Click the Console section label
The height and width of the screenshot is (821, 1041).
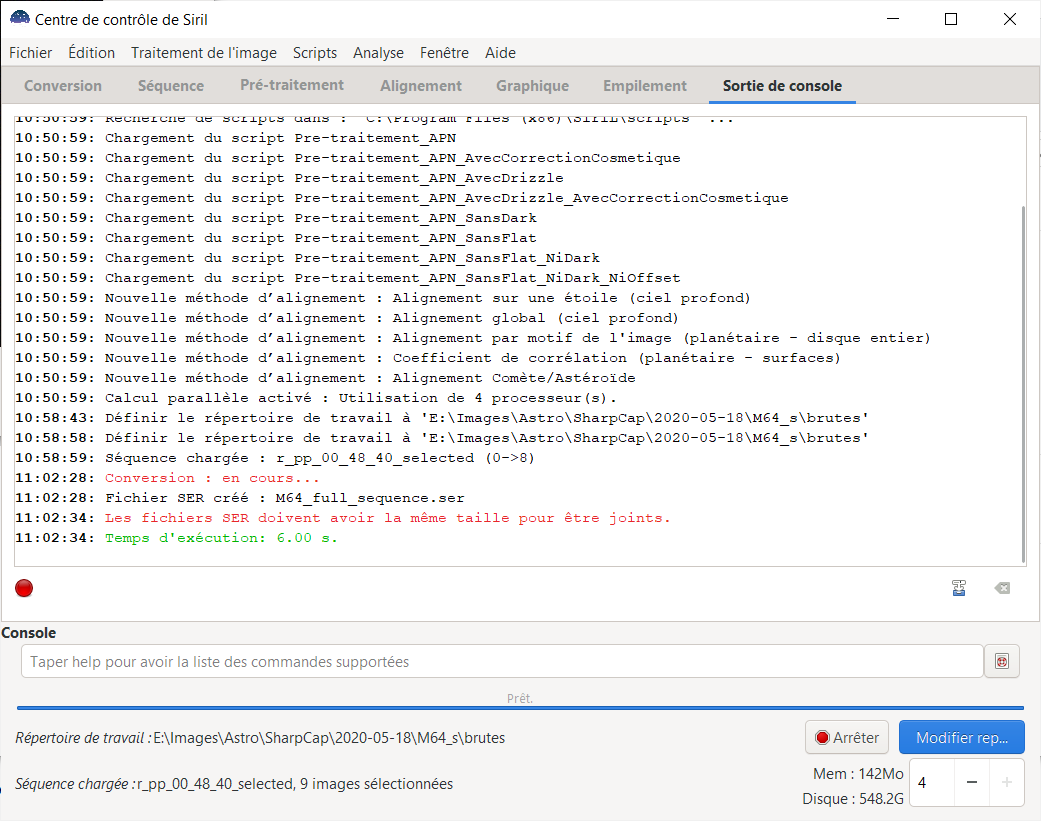[x=29, y=633]
